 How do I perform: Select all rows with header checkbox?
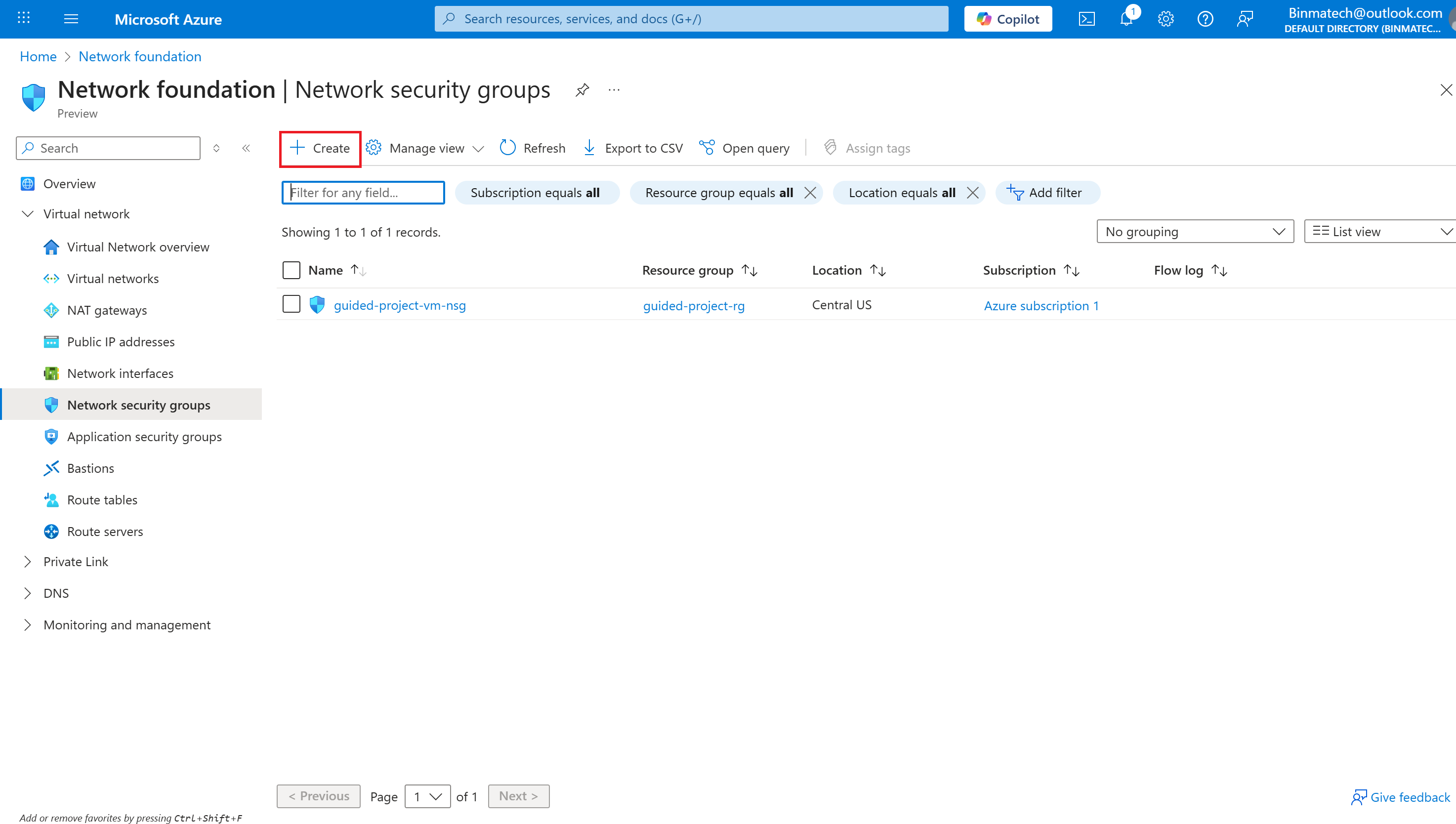tap(291, 271)
